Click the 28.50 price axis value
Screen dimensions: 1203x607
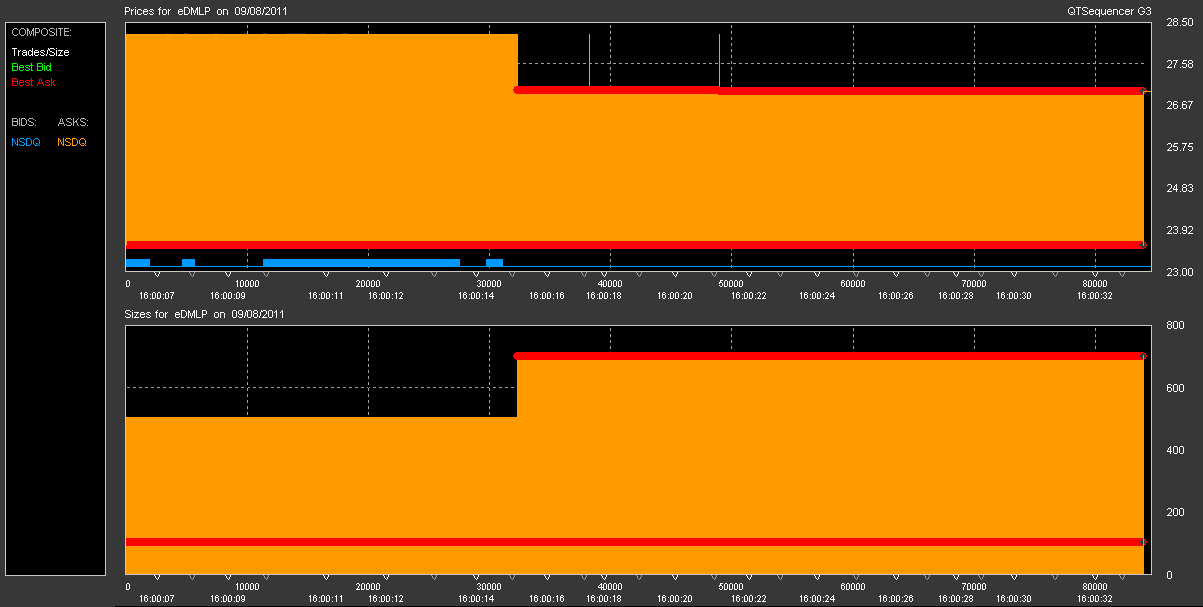(1181, 24)
